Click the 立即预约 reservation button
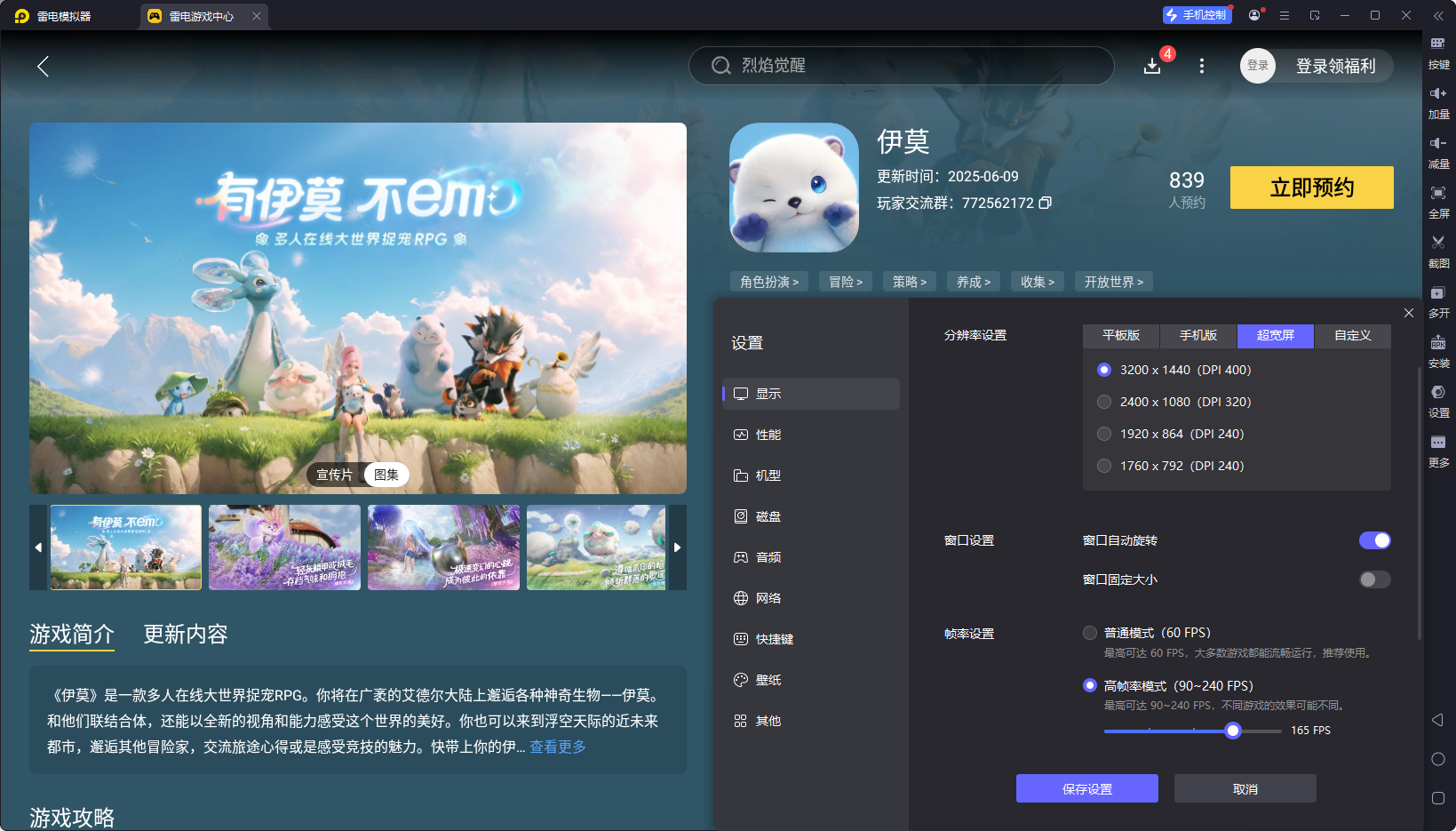 (1311, 188)
